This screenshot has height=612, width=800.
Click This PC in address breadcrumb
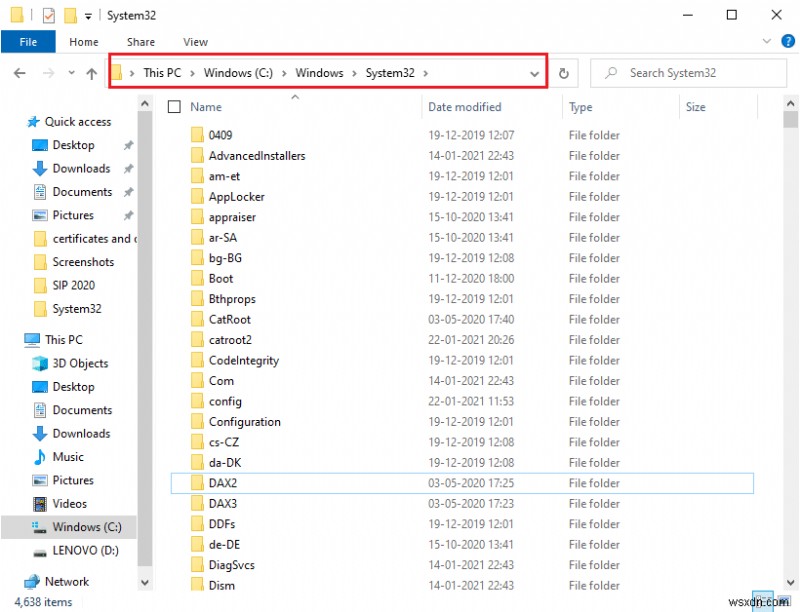(162, 73)
